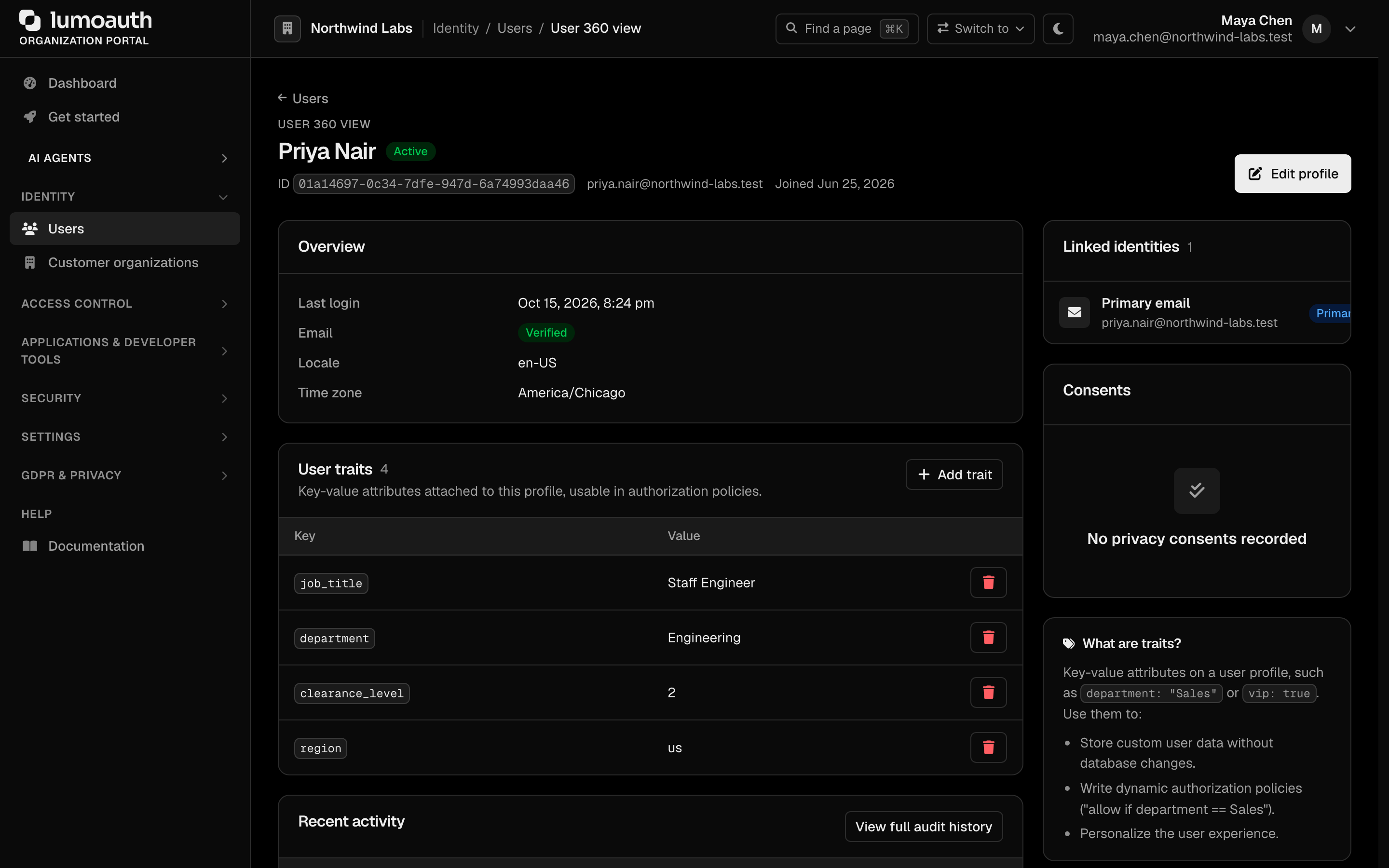Screen dimensions: 1389x868
Task: Open Customer organizations in sidebar
Action: [125, 262]
